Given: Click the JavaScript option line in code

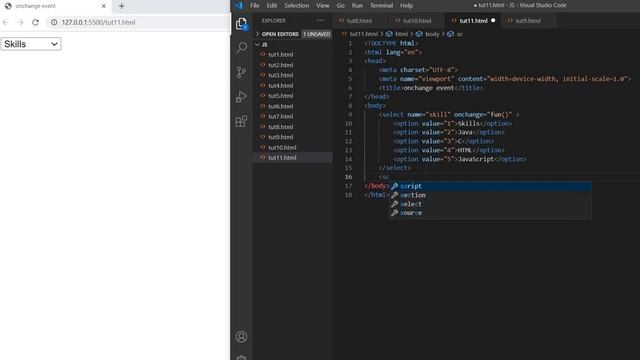Looking at the screenshot, I should pos(460,159).
